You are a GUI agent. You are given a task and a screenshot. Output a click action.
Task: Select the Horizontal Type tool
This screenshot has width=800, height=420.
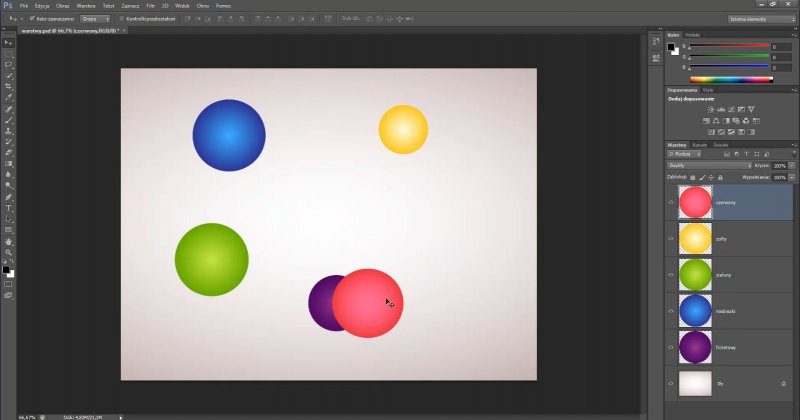tap(9, 208)
